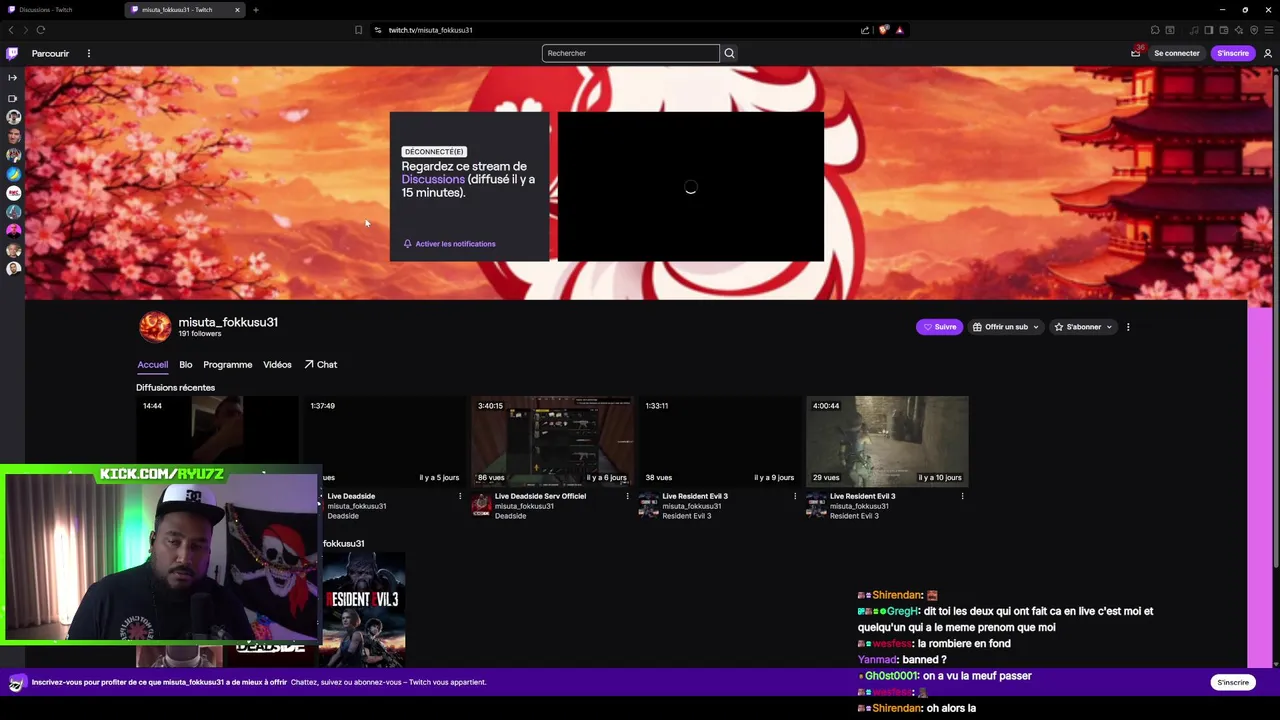Open the three-dot menu next to Parcourir
The width and height of the screenshot is (1280, 720).
[88, 53]
